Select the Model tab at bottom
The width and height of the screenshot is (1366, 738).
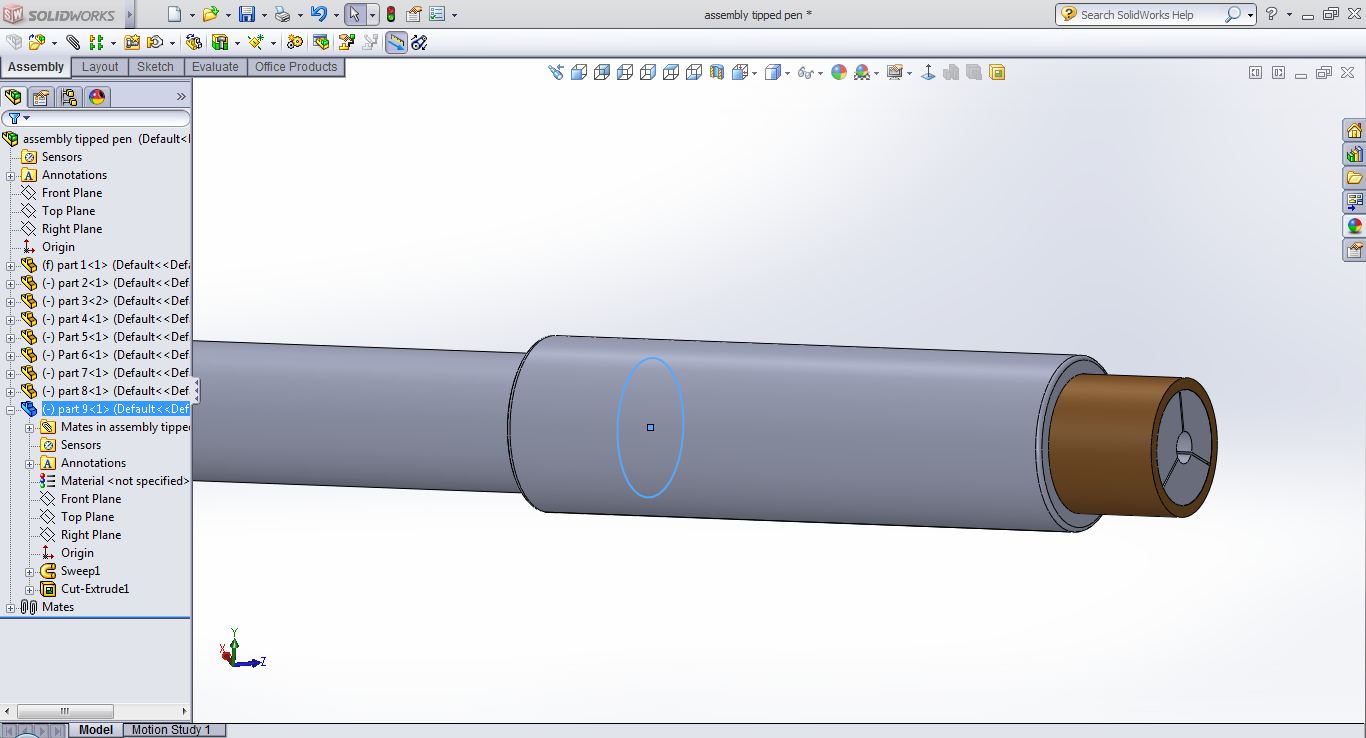coord(96,730)
